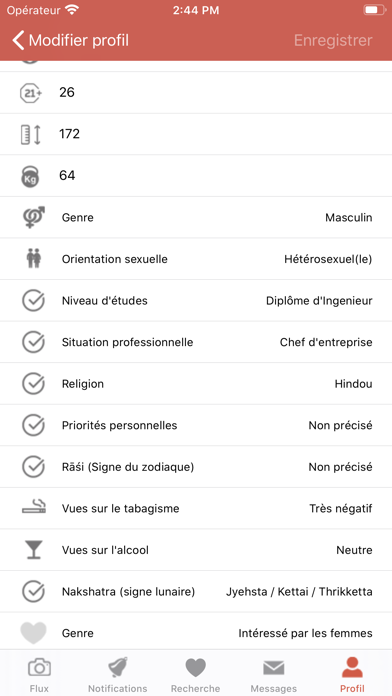Open the Notifications bell tab
Image resolution: width=392 pixels, height=696 pixels.
117,675
